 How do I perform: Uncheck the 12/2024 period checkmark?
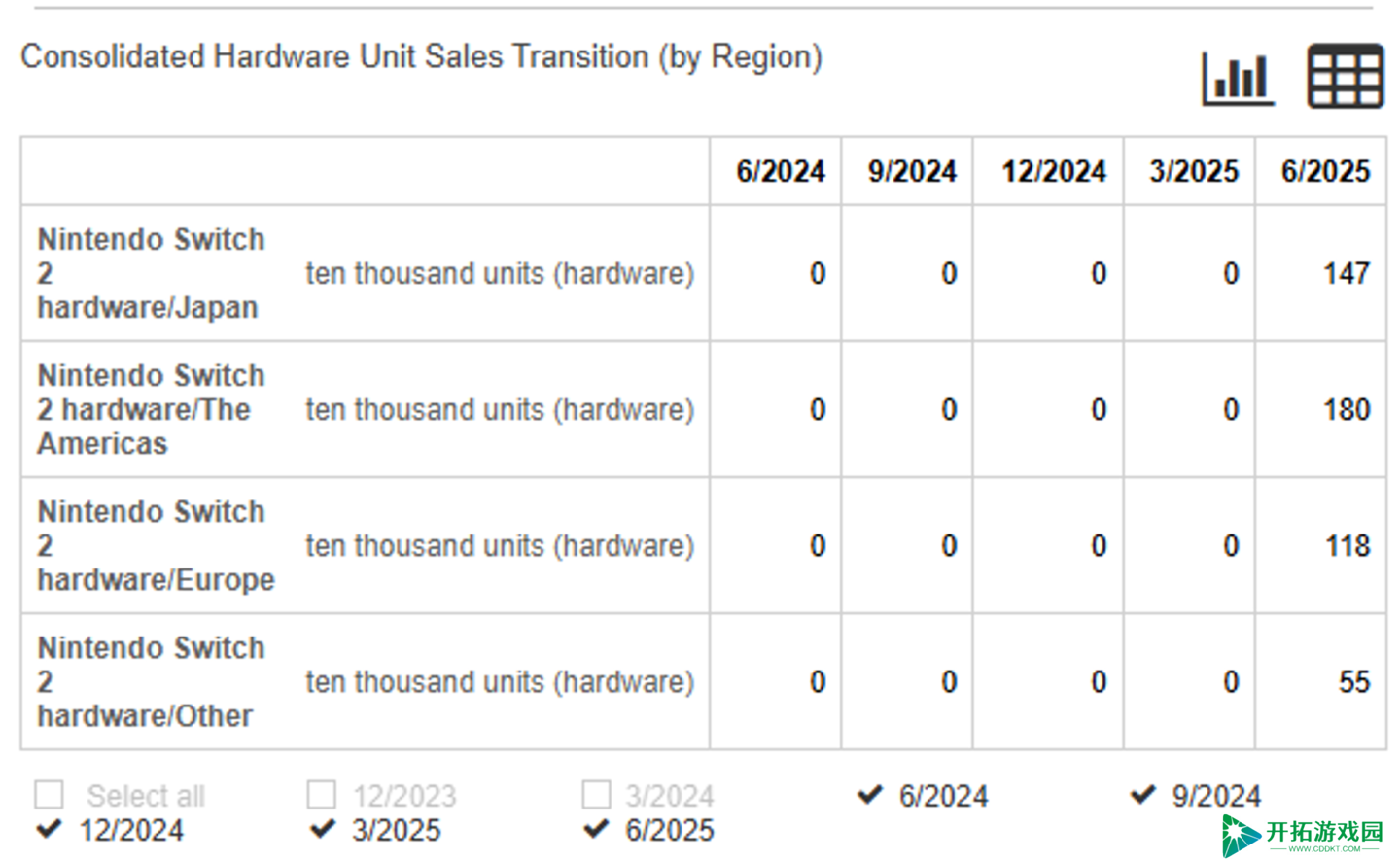[49, 830]
